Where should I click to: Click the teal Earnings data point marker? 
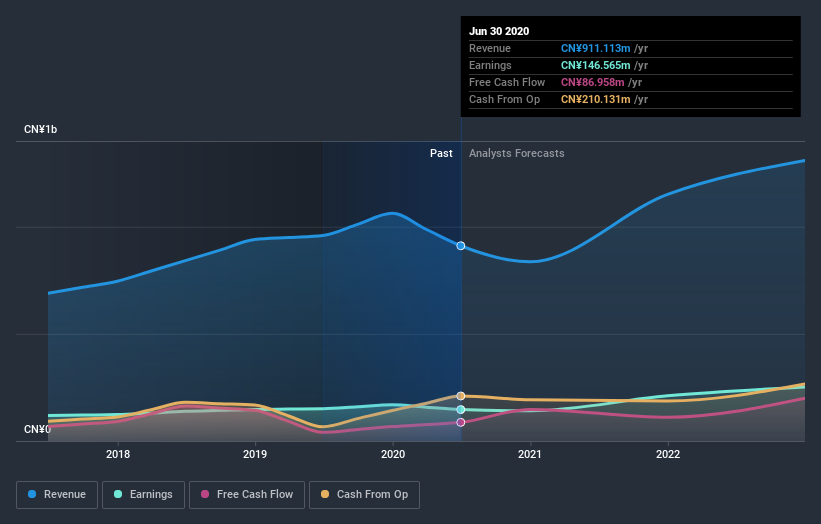click(461, 409)
